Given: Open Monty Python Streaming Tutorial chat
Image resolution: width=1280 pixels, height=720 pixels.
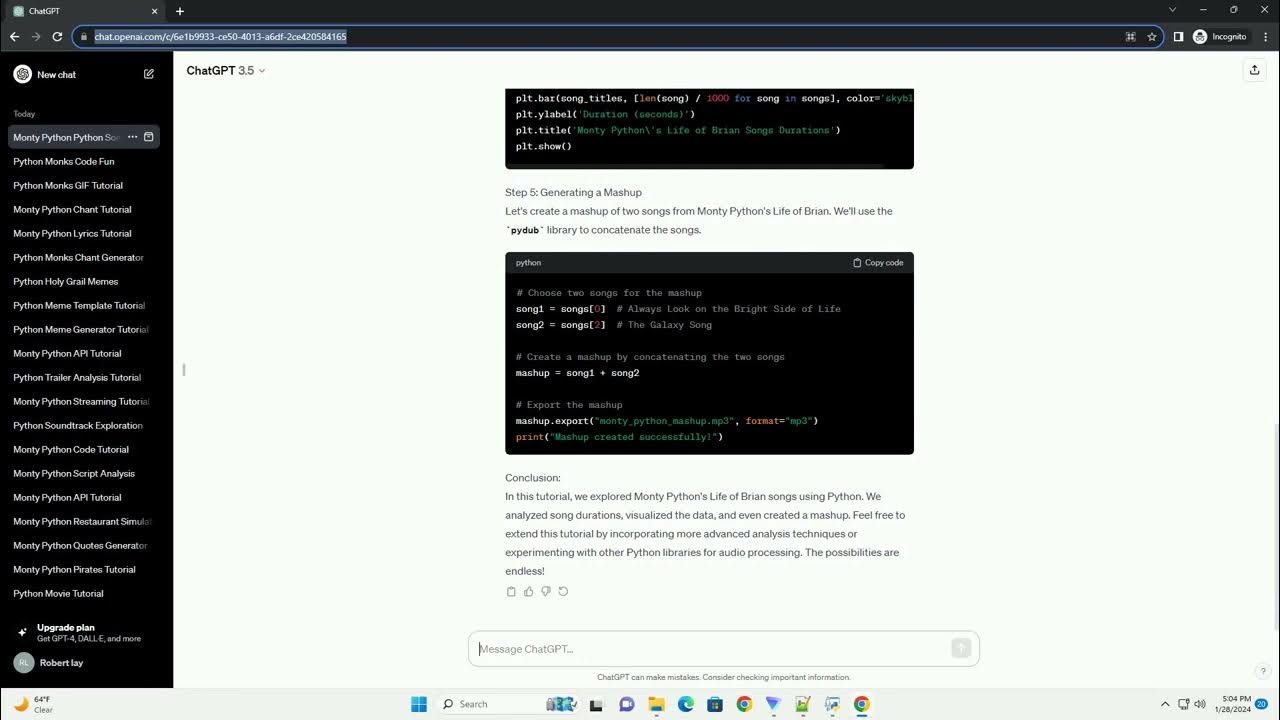Looking at the screenshot, I should [x=84, y=401].
